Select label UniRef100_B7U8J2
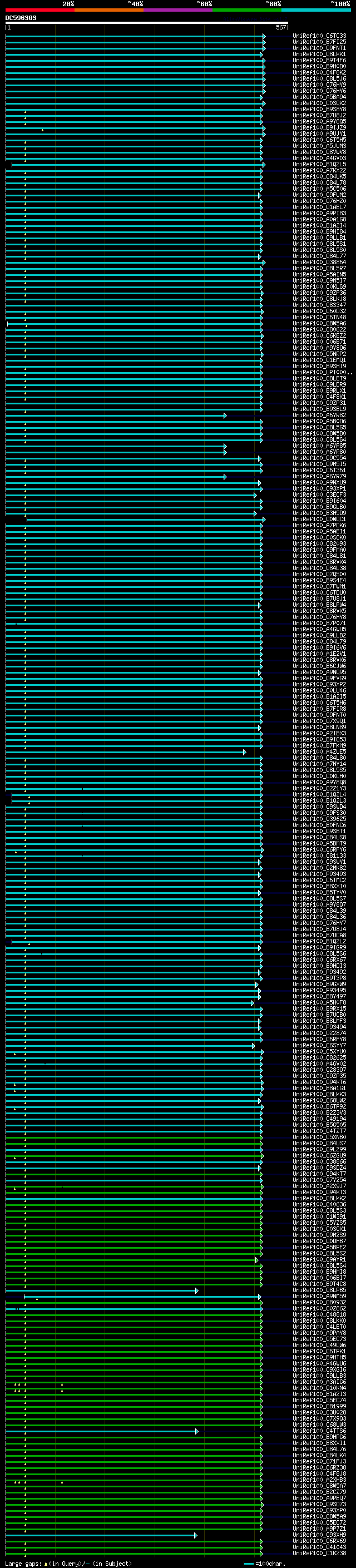The height and width of the screenshot is (1568, 356). (x=319, y=116)
